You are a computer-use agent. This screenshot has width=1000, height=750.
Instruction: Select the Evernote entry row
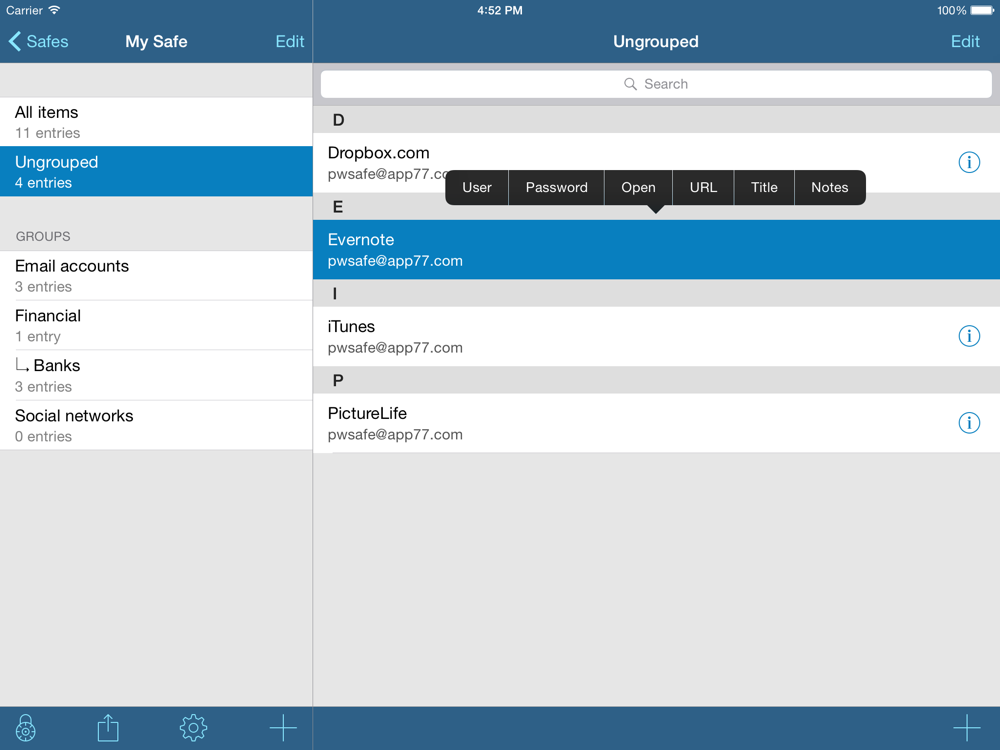coord(656,249)
